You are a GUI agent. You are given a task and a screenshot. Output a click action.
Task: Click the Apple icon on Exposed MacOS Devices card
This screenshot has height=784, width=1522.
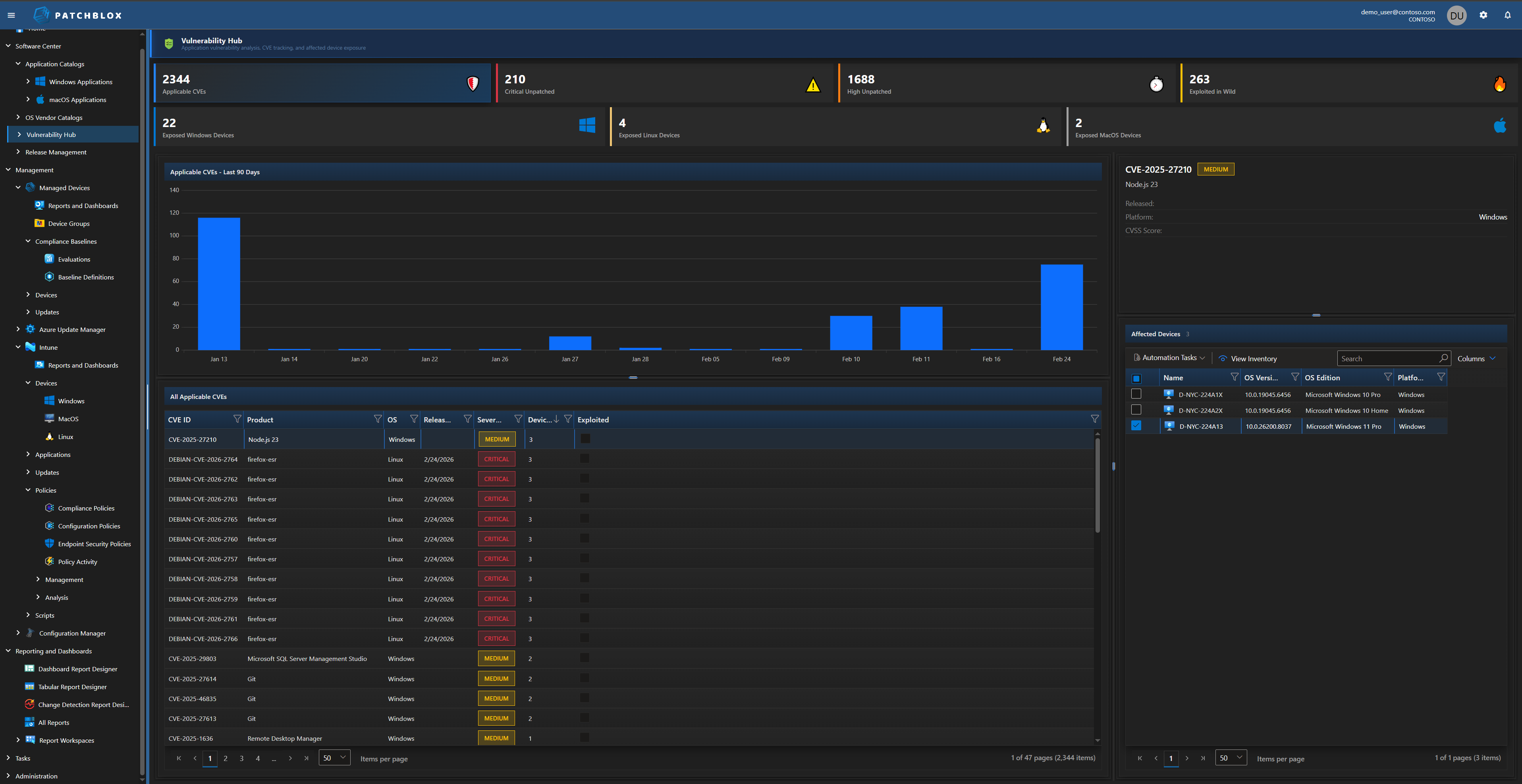coord(1500,126)
